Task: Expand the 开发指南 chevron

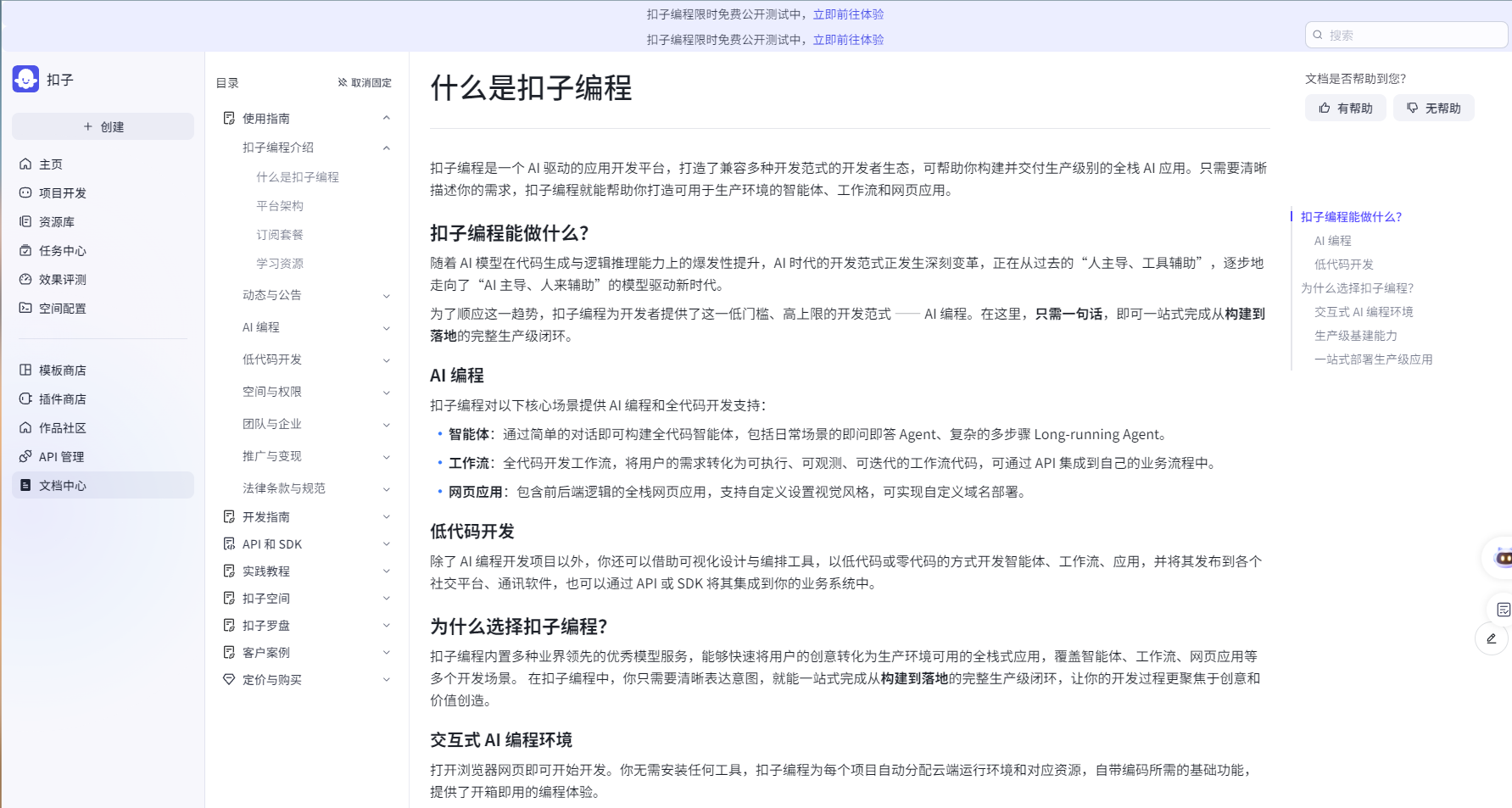Action: 387,516
